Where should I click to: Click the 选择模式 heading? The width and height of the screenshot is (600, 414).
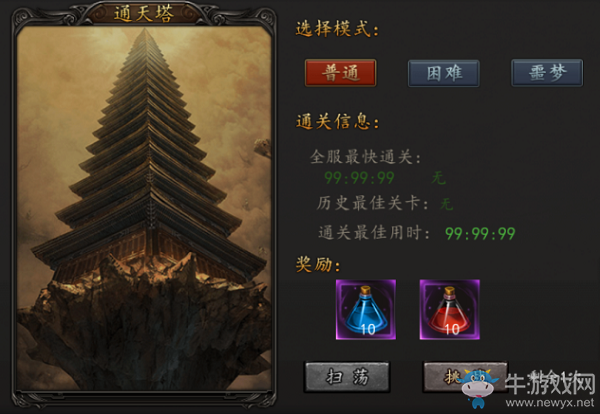point(337,29)
